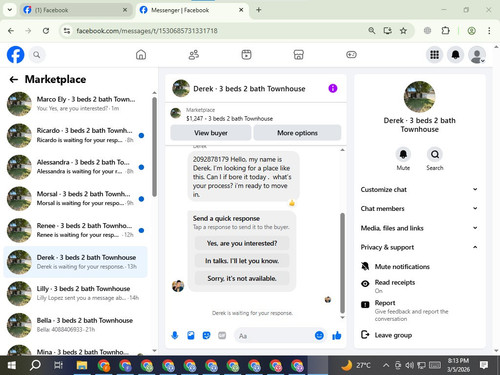The image size is (500, 375).
Task: Open a new browser tab
Action: tap(259, 10)
